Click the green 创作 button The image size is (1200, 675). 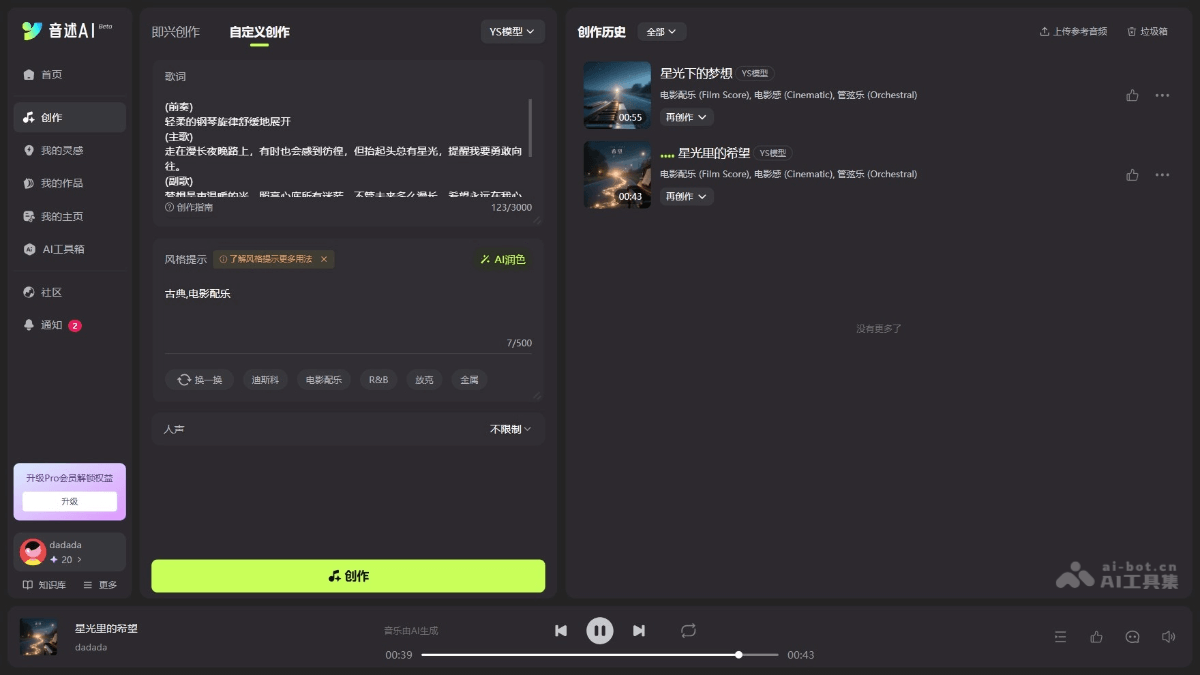point(347,576)
